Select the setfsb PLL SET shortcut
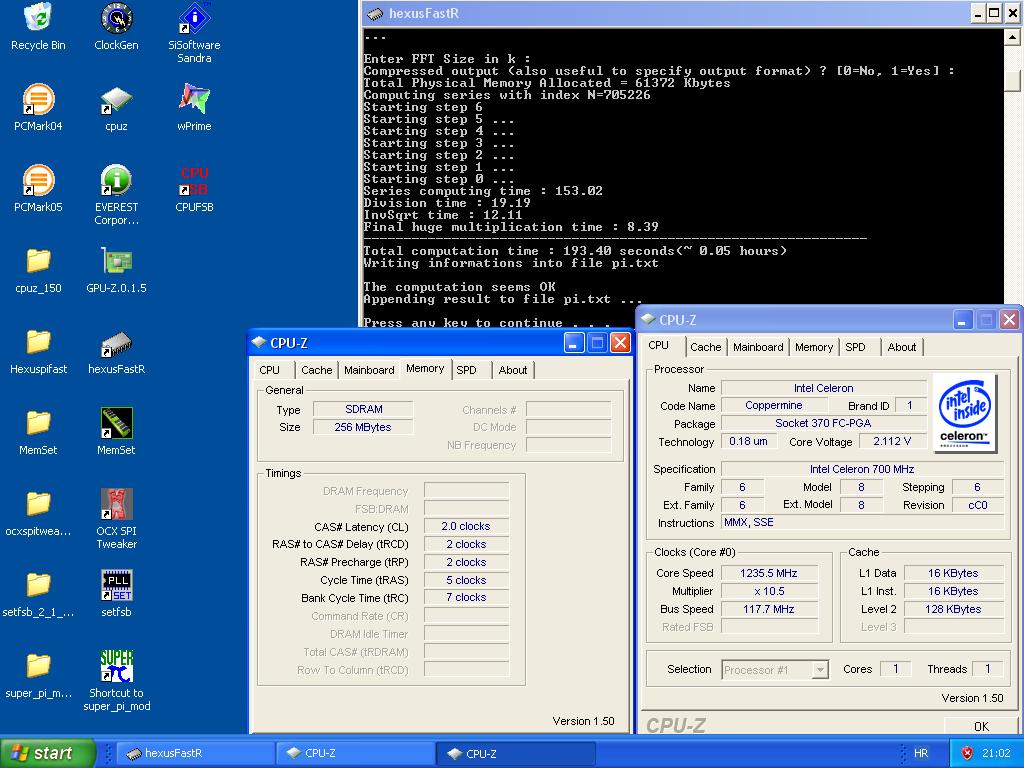The width and height of the screenshot is (1024, 768). point(116,585)
